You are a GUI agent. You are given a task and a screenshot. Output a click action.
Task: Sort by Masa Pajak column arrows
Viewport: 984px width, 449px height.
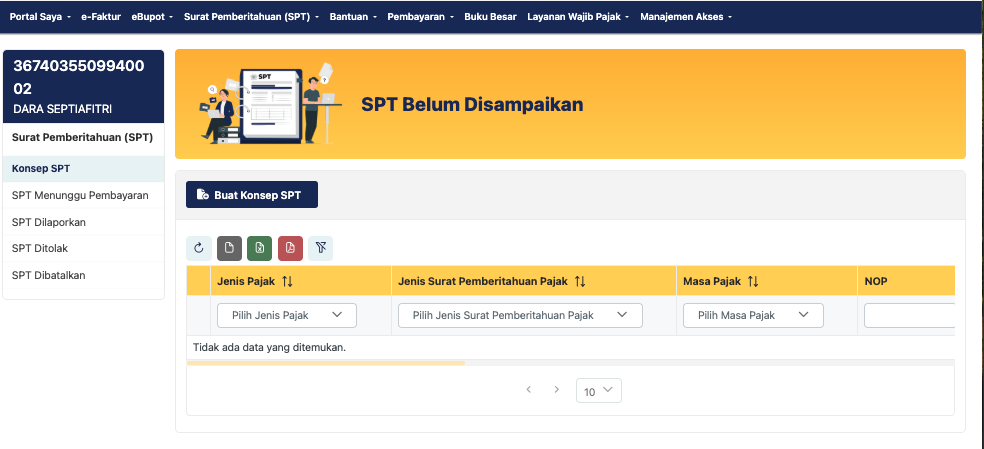[753, 282]
